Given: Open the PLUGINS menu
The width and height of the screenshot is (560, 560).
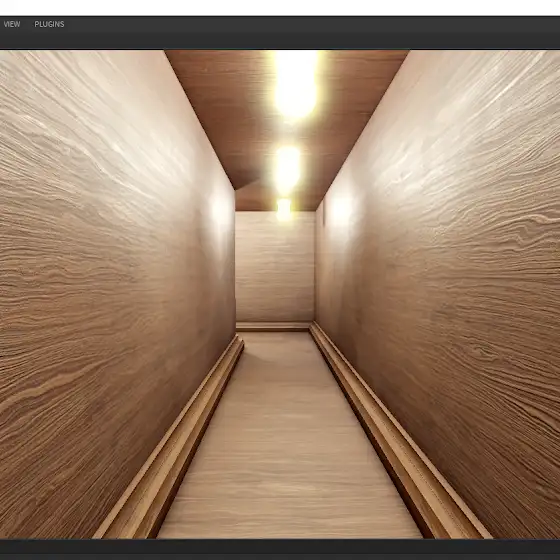Looking at the screenshot, I should click(49, 24).
